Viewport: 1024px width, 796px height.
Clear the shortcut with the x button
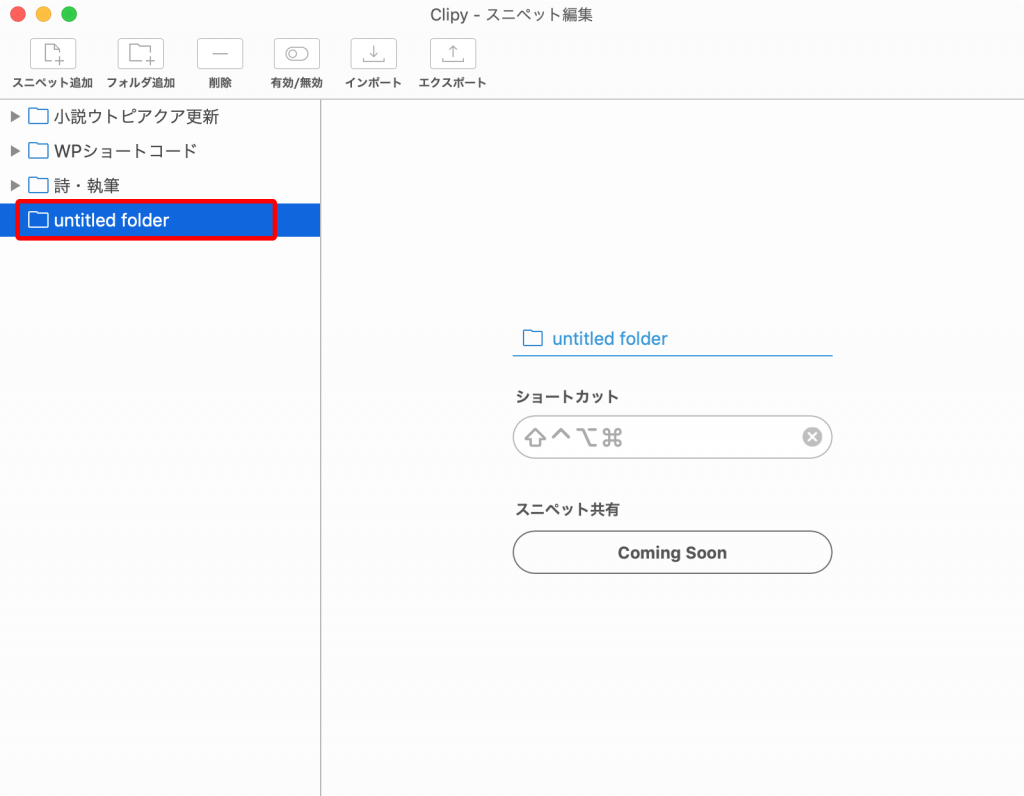coord(812,437)
